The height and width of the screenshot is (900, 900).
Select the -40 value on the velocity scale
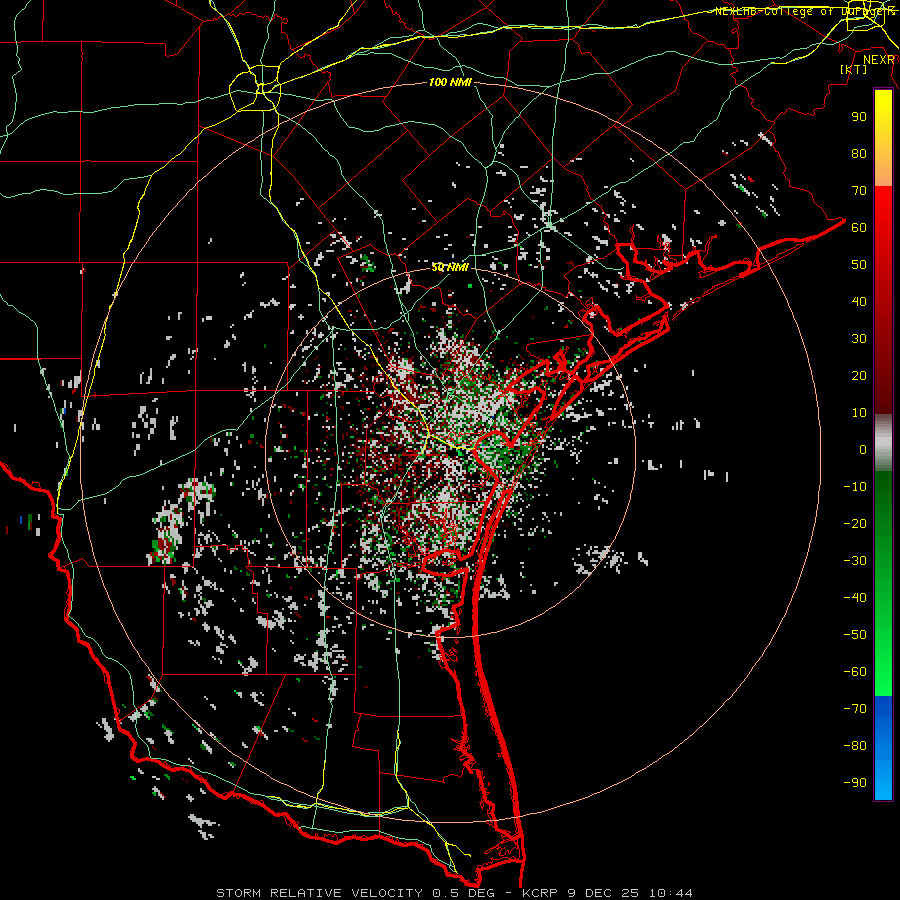pos(855,598)
